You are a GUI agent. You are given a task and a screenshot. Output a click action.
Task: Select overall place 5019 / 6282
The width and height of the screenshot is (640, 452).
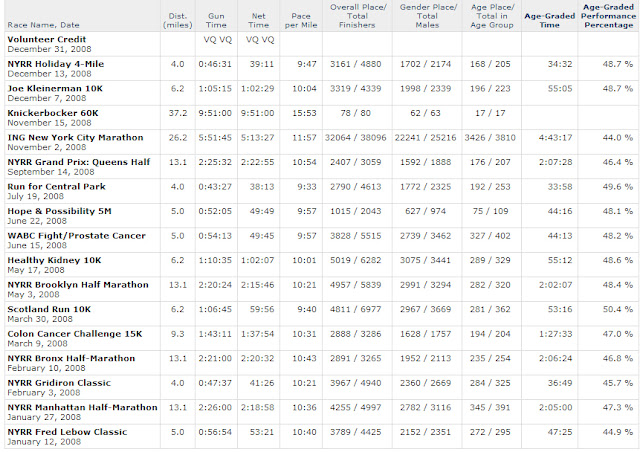click(x=356, y=260)
